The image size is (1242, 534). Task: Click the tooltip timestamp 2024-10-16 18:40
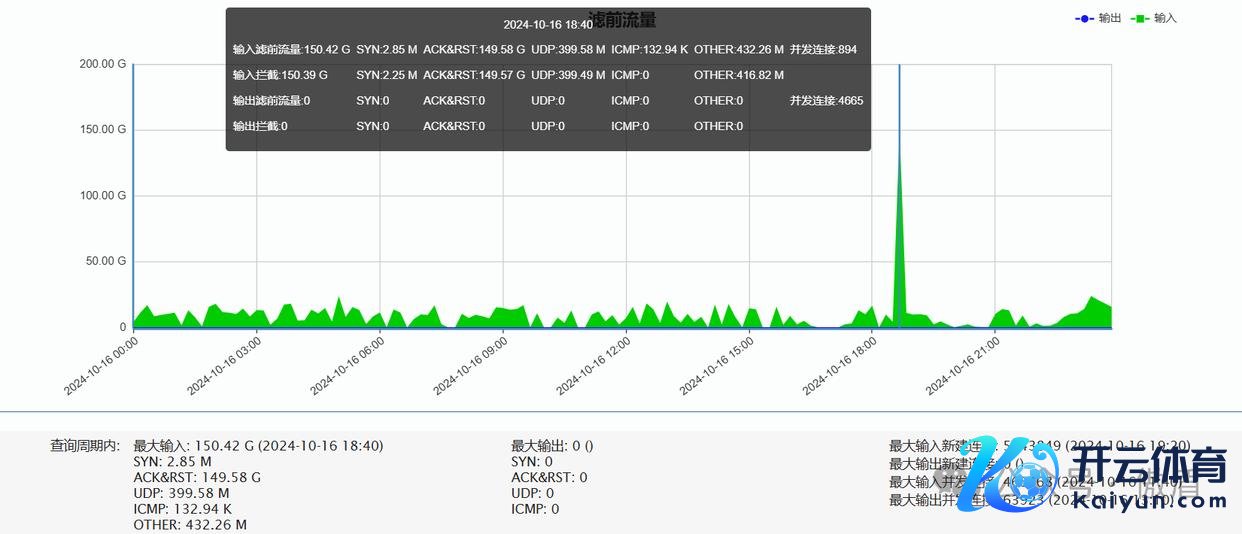547,25
